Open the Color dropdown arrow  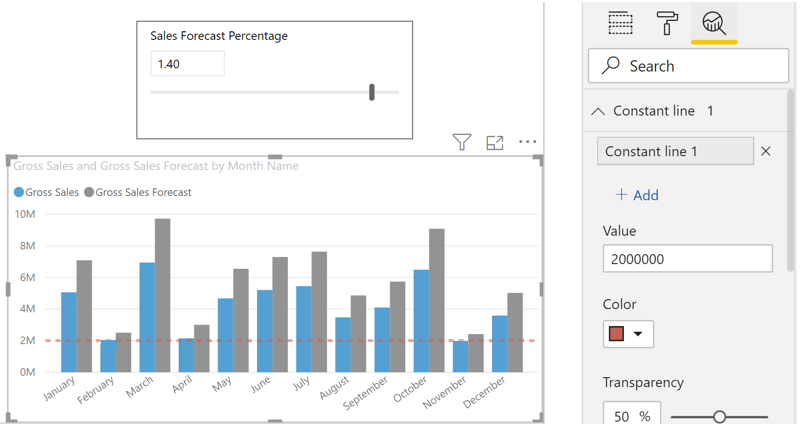(638, 334)
